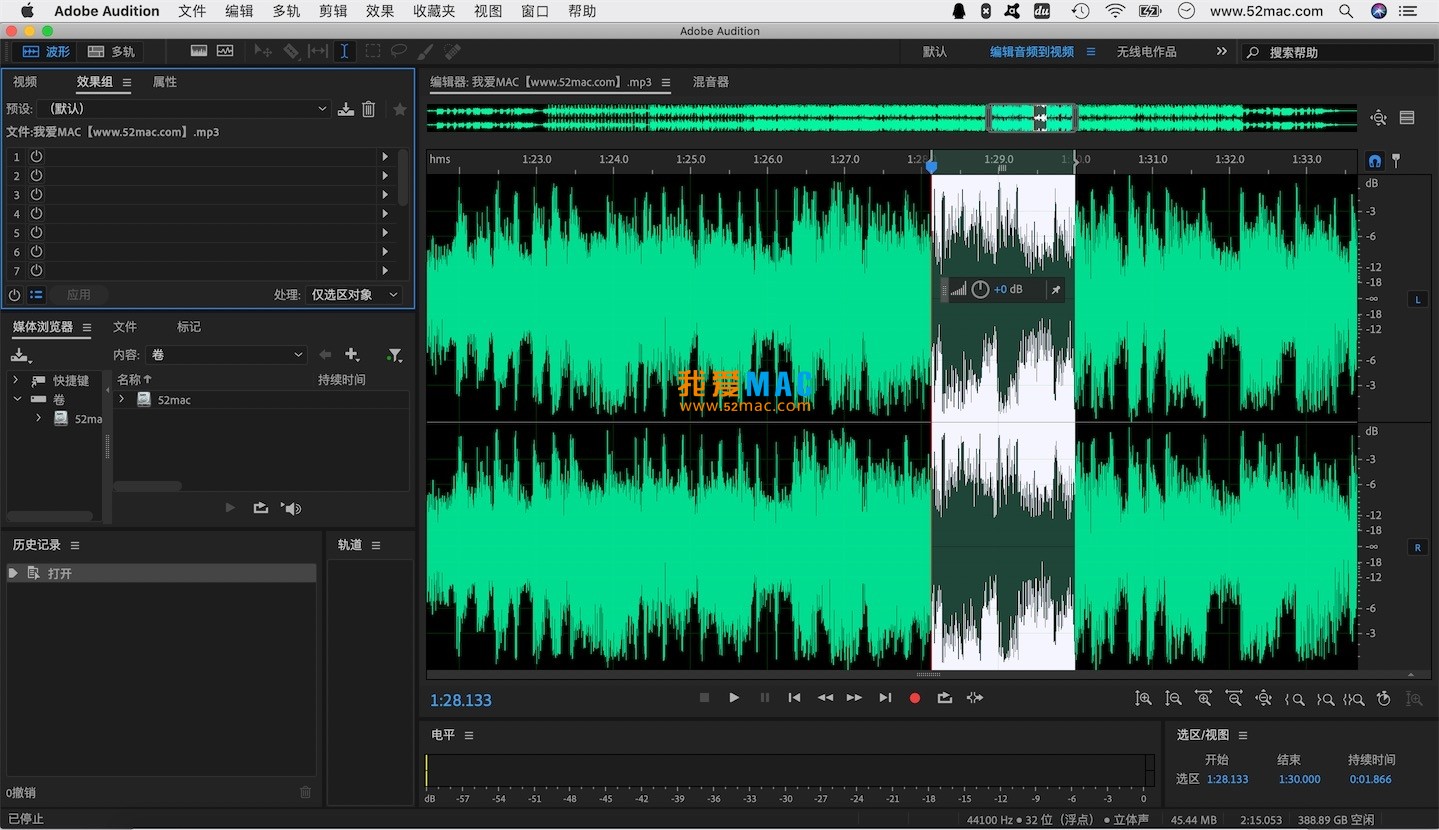Select the Paintbrush Selection tool
Viewport: 1439px width, 830px height.
(x=425, y=51)
